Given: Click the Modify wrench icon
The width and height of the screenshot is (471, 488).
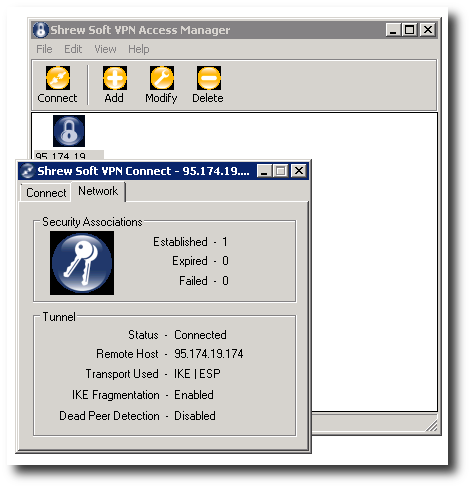Looking at the screenshot, I should pos(162,78).
